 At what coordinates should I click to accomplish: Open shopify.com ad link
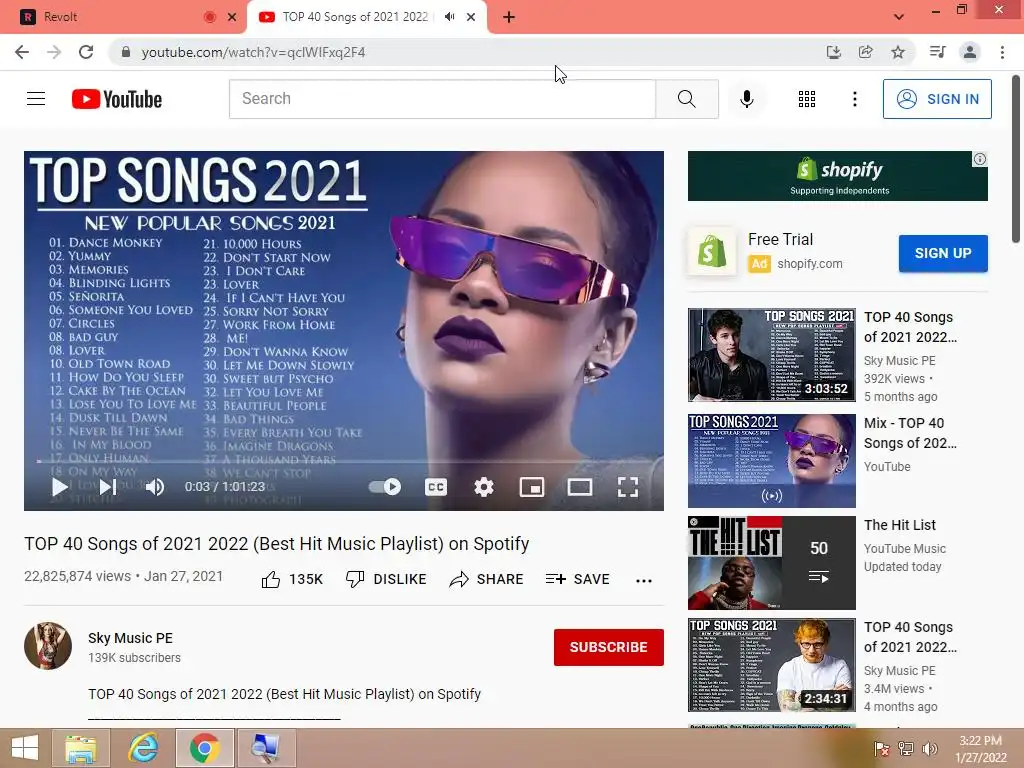pyautogui.click(x=810, y=264)
